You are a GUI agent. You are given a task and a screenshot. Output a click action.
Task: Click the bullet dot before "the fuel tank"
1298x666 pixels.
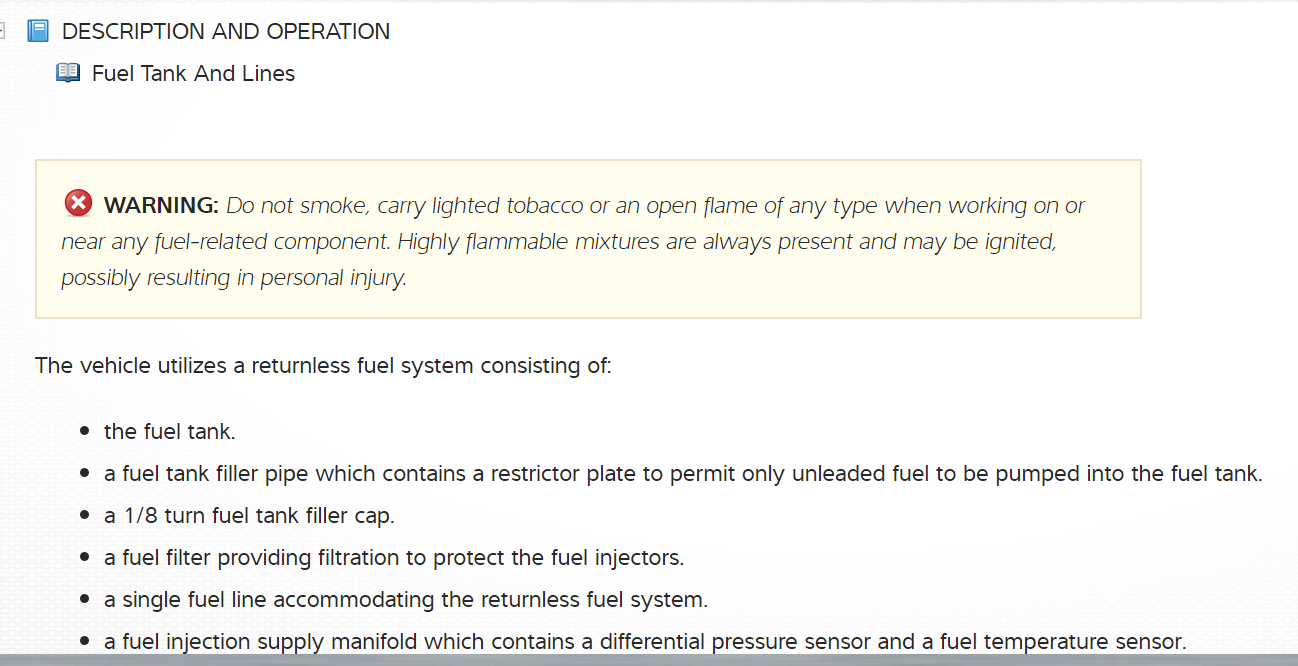85,432
